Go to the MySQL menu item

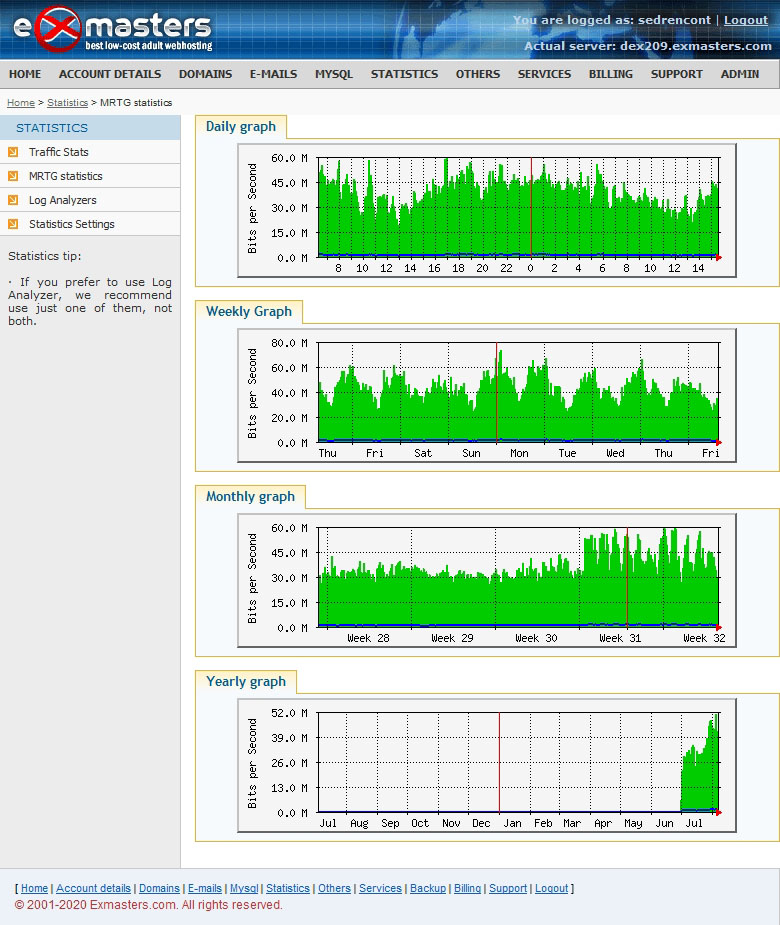(333, 74)
